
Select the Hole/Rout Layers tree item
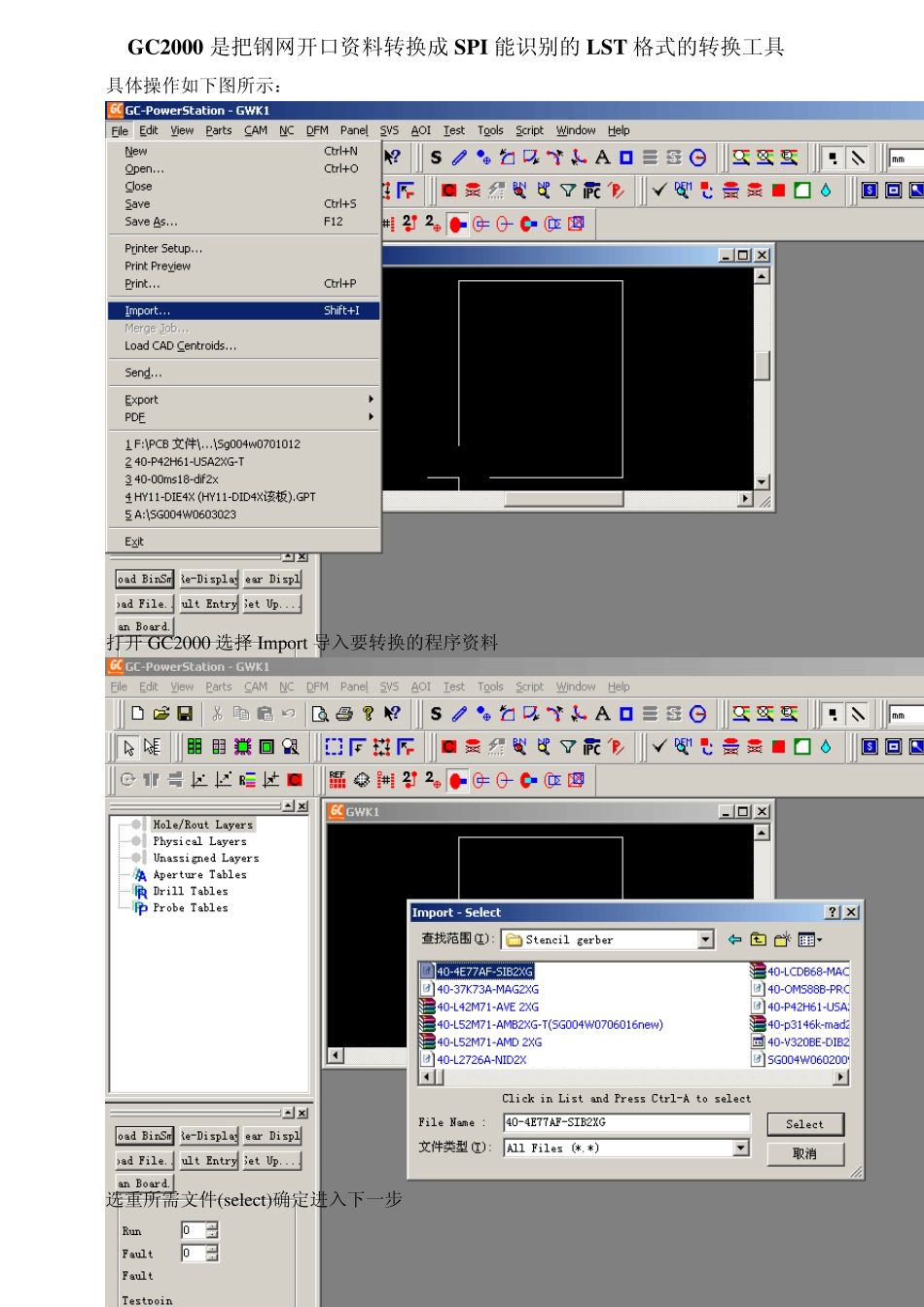tap(202, 825)
